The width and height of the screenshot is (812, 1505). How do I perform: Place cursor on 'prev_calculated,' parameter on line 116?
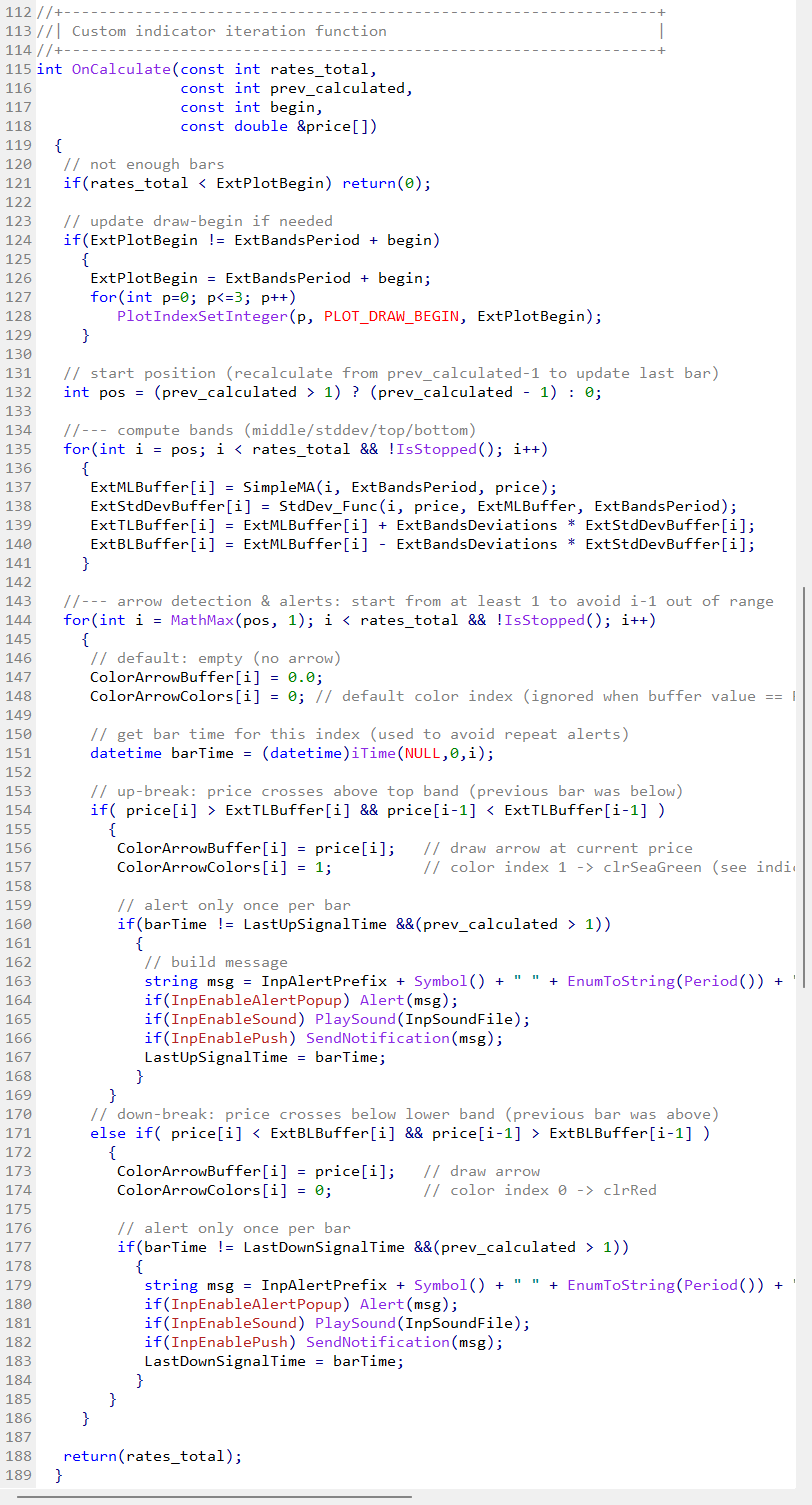tap(341, 88)
